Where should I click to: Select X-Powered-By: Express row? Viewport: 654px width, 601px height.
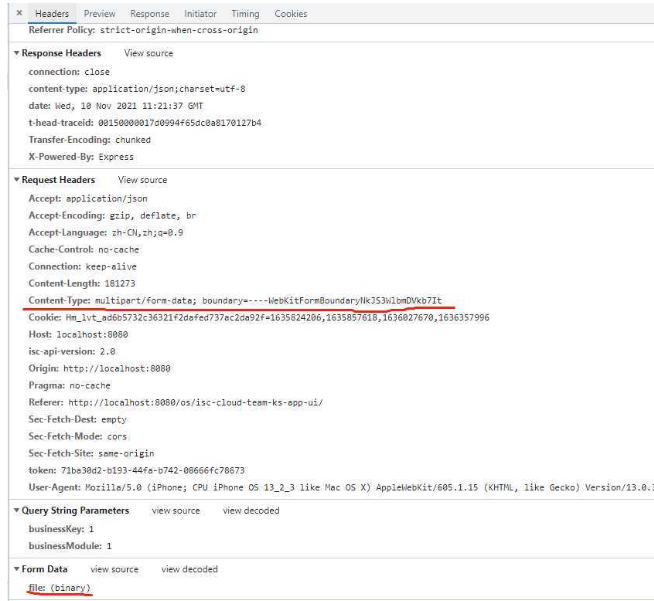pyautogui.click(x=81, y=157)
